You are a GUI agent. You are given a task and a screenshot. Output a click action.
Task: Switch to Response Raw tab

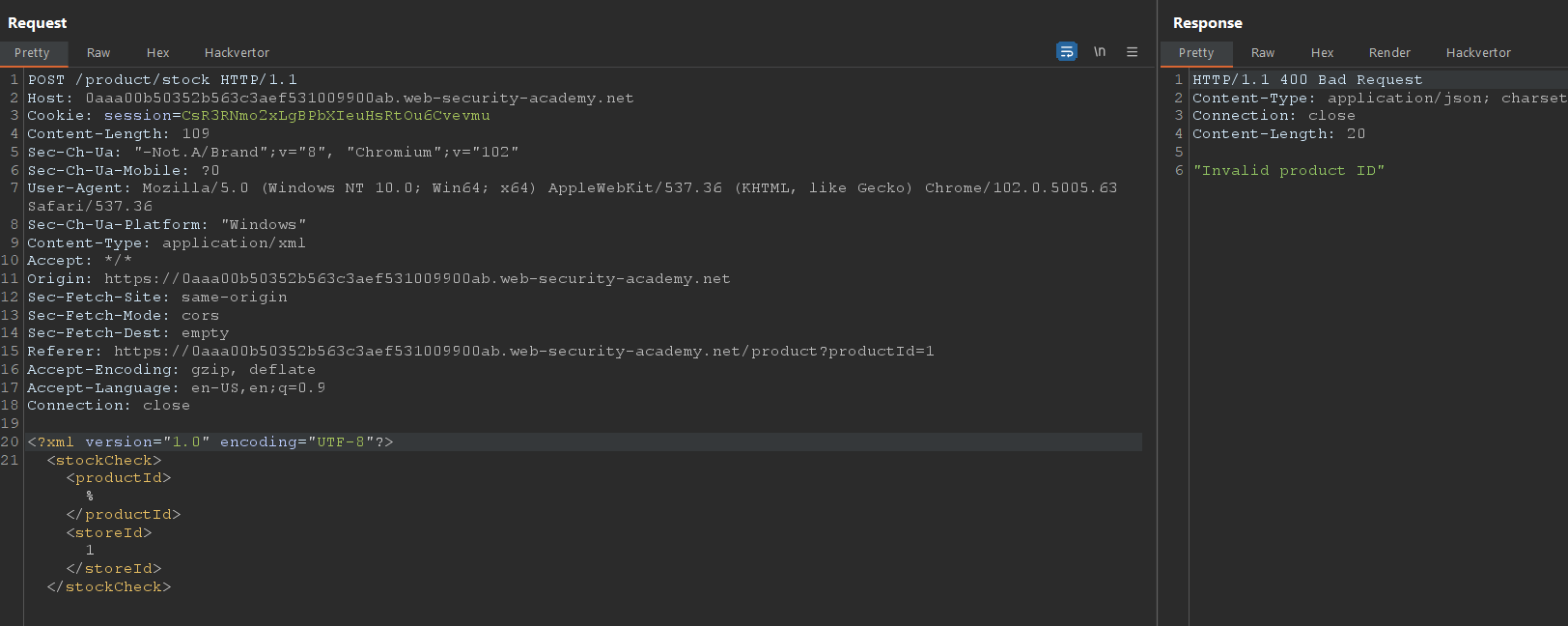pos(1262,53)
